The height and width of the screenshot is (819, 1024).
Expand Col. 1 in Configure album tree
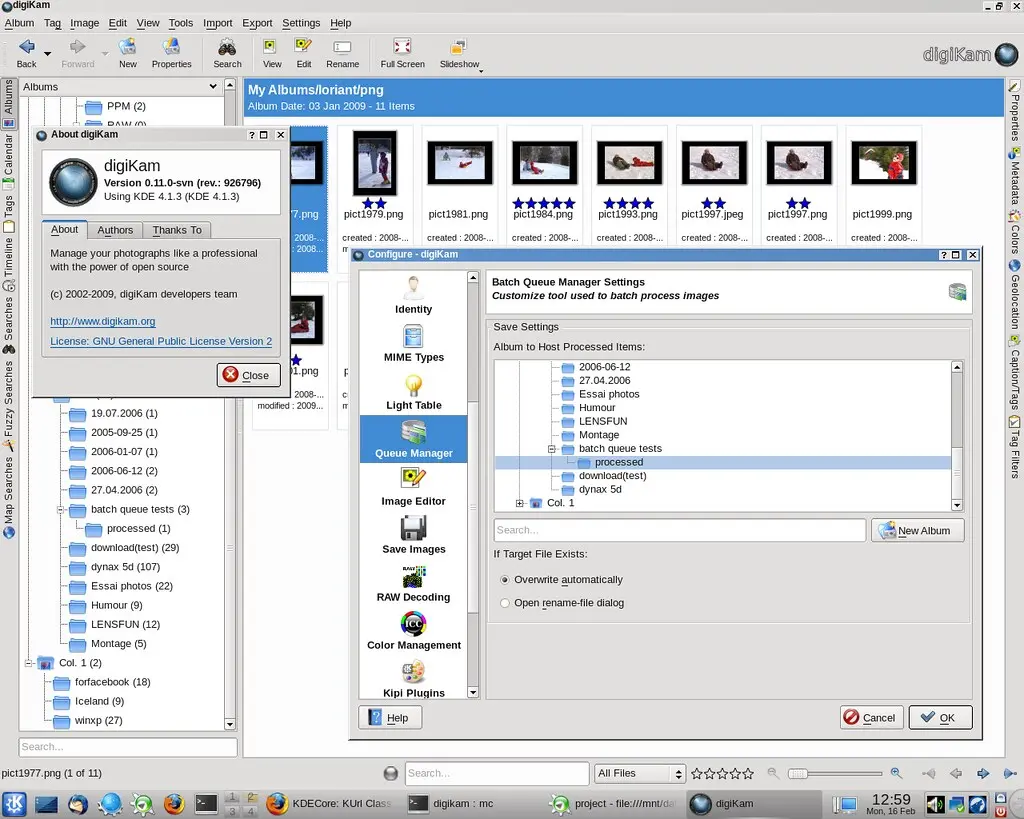pyautogui.click(x=520, y=503)
